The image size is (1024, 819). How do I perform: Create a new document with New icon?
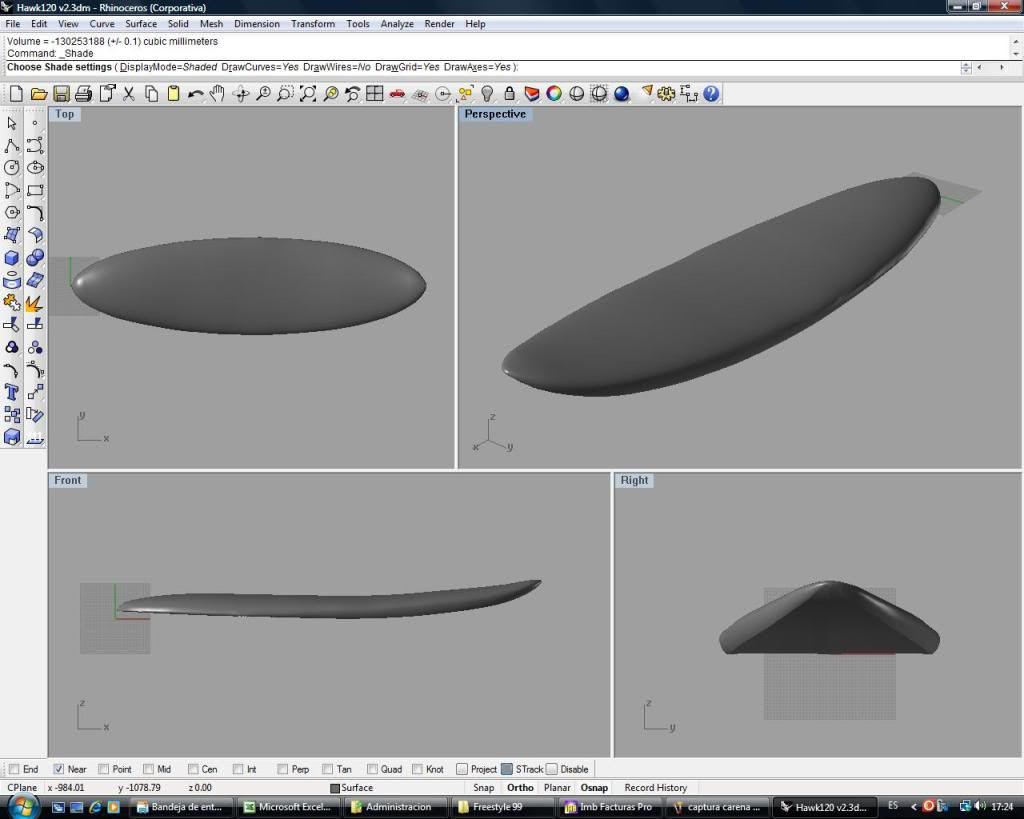tap(16, 94)
